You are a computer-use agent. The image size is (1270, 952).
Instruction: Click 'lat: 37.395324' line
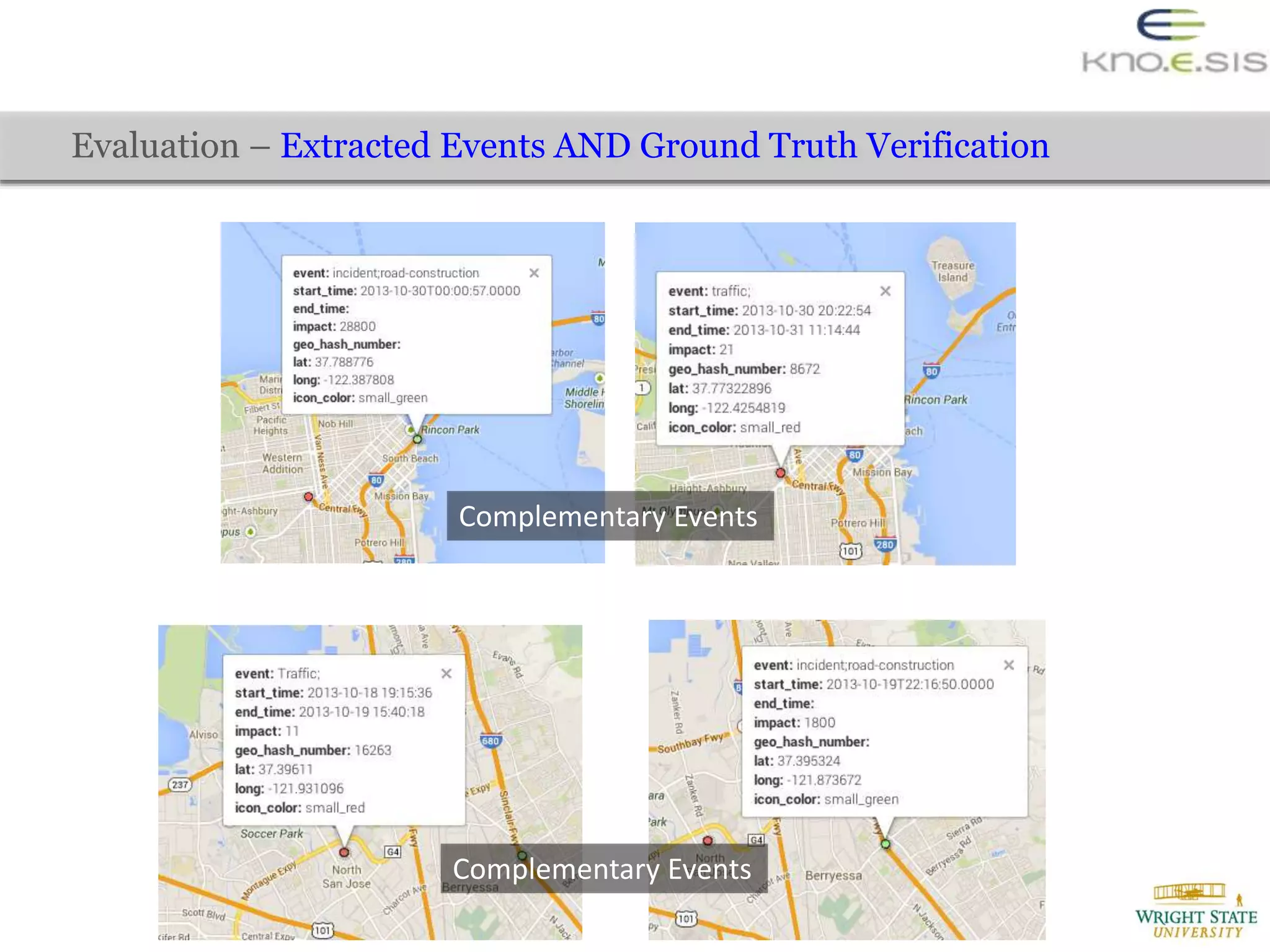point(797,761)
